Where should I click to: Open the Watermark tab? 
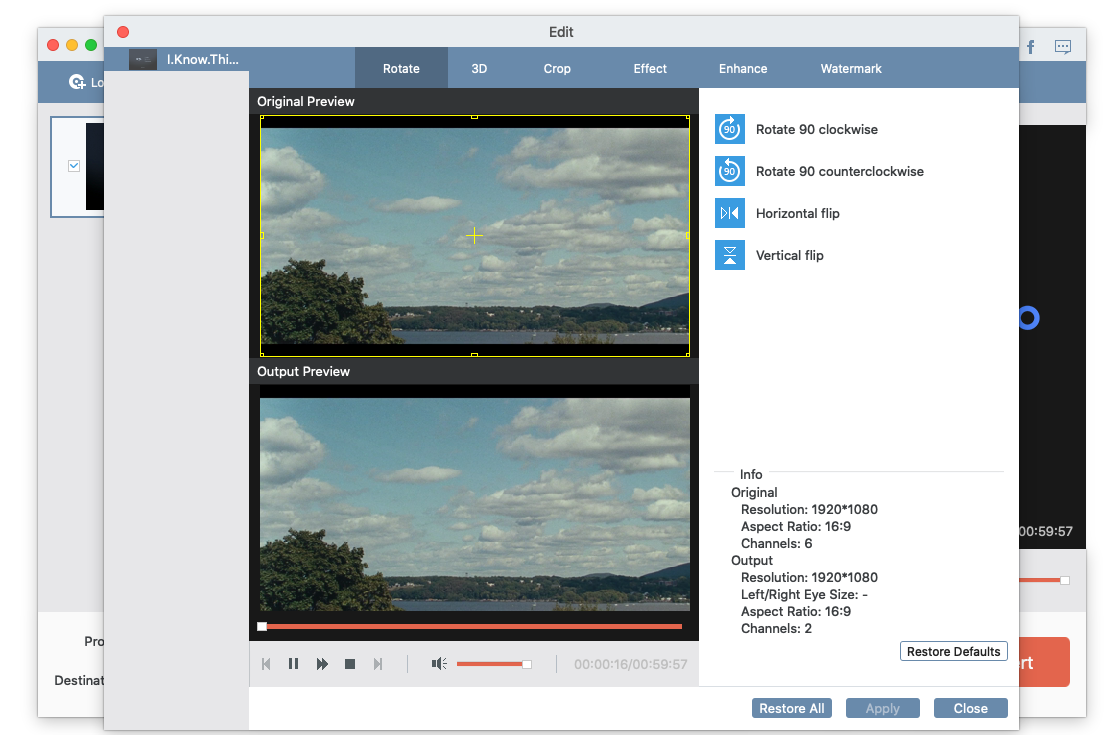851,69
